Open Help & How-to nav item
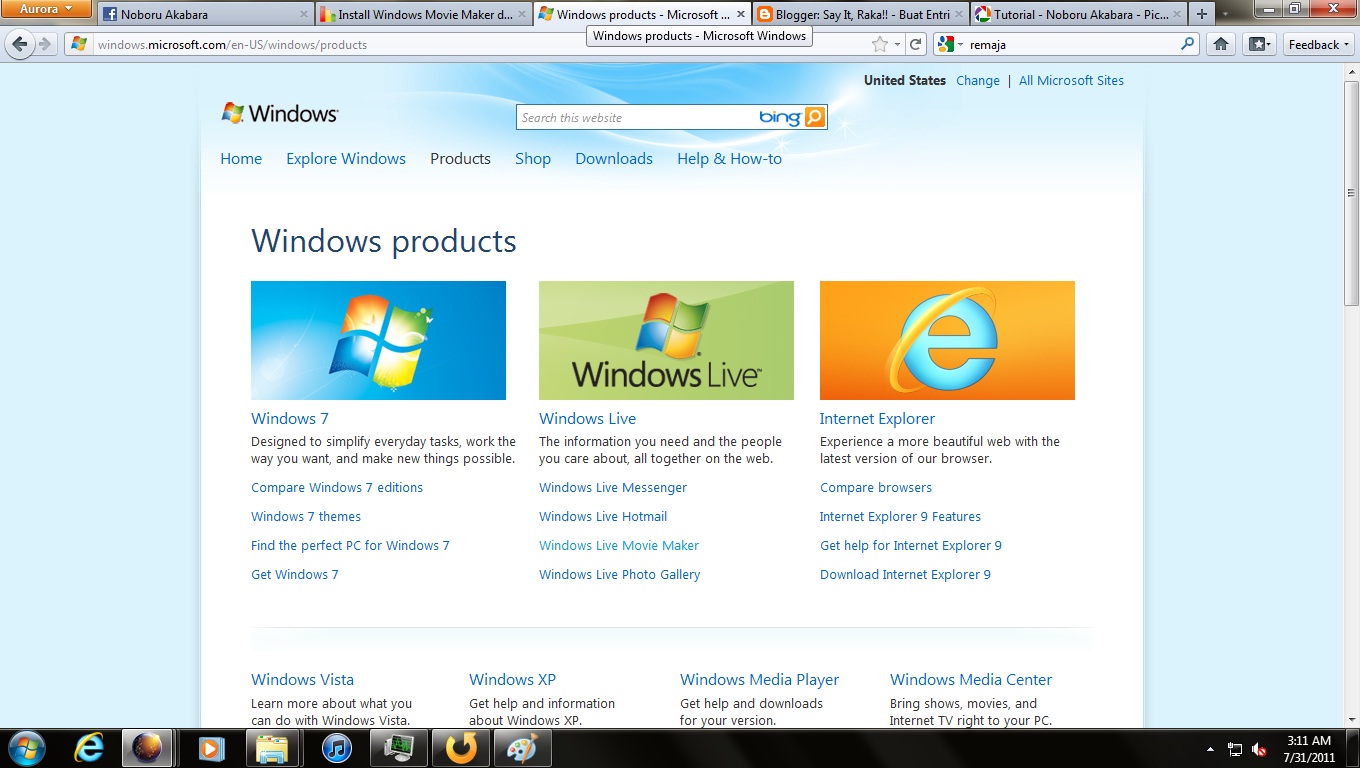This screenshot has height=768, width=1360. tap(729, 159)
